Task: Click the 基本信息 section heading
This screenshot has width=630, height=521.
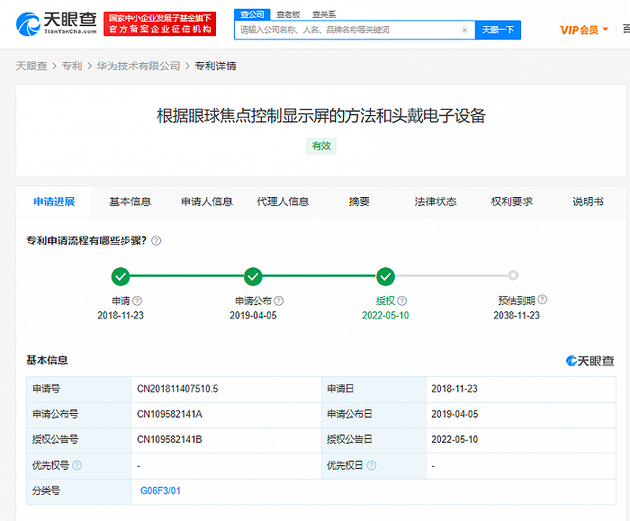Action: pos(47,360)
